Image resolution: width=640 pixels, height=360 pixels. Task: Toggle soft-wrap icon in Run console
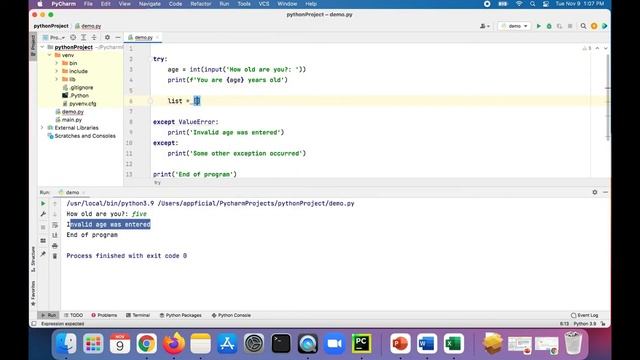pyautogui.click(x=55, y=225)
